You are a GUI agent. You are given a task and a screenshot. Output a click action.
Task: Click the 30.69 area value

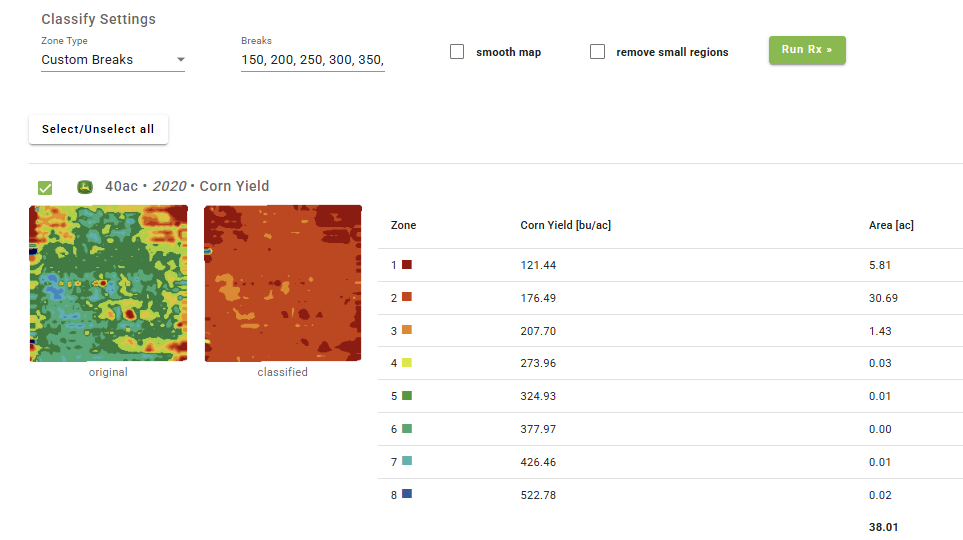pos(883,298)
